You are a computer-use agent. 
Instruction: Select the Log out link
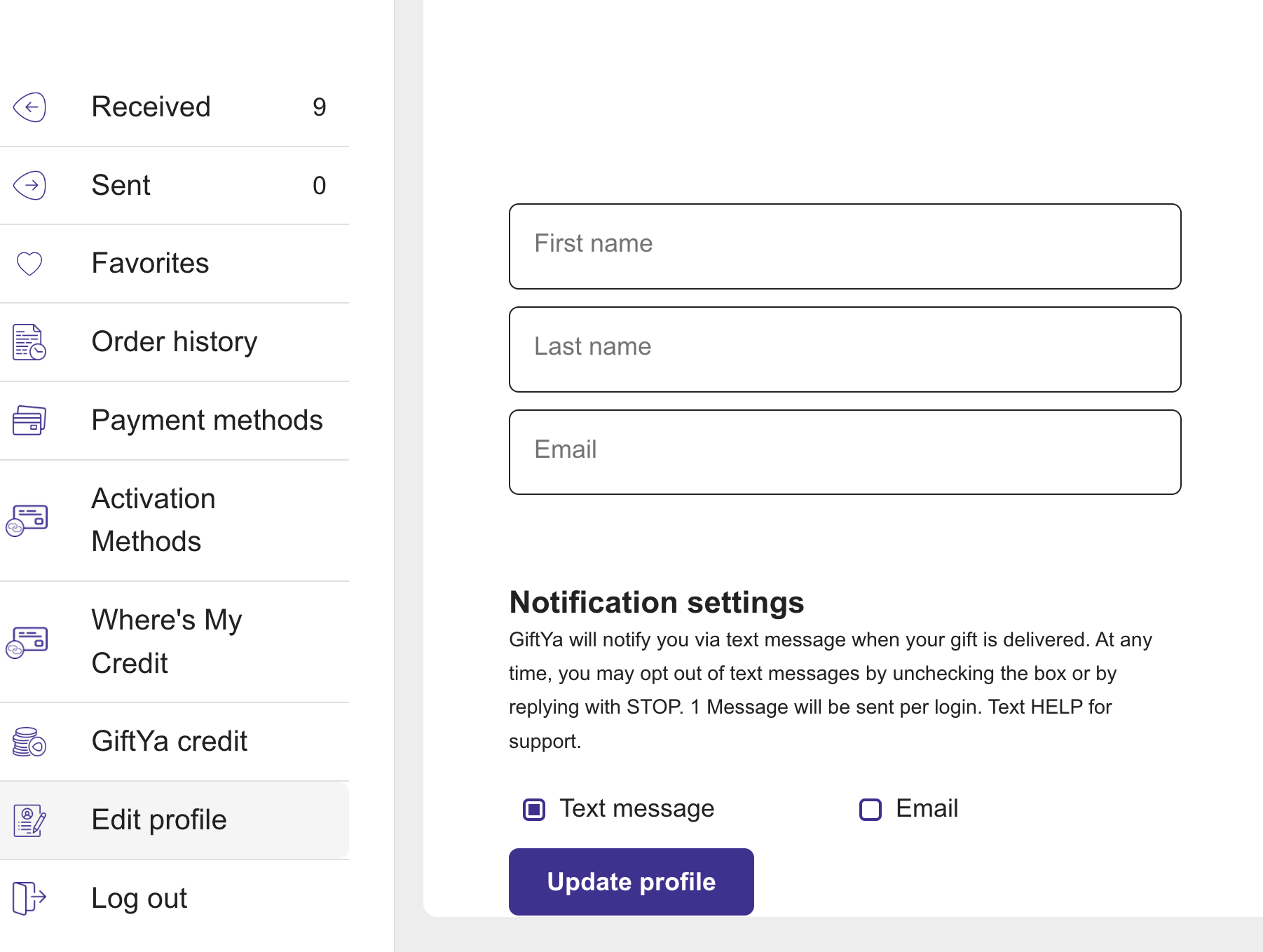[139, 898]
